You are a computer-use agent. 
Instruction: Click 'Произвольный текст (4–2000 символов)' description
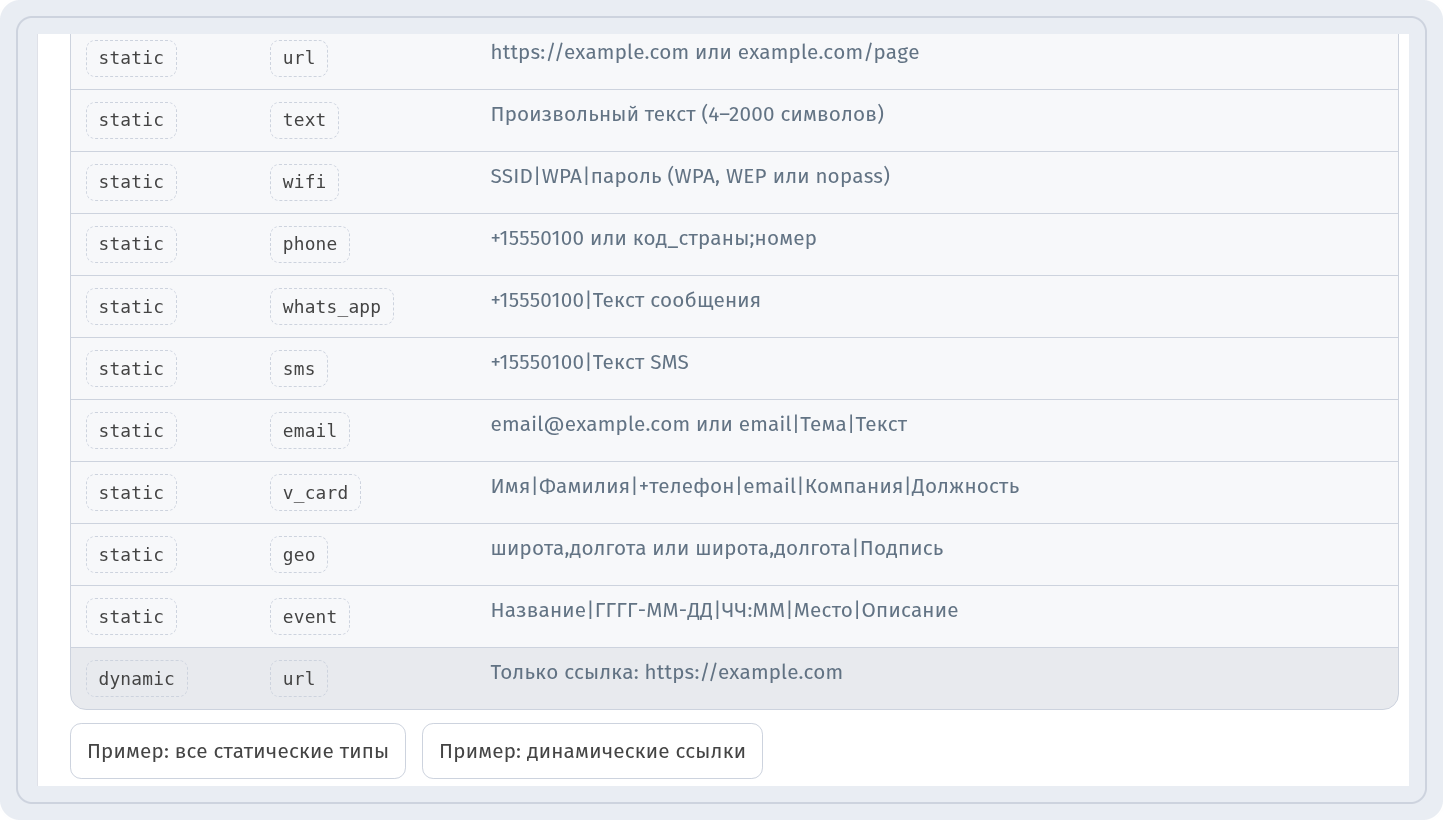[687, 114]
